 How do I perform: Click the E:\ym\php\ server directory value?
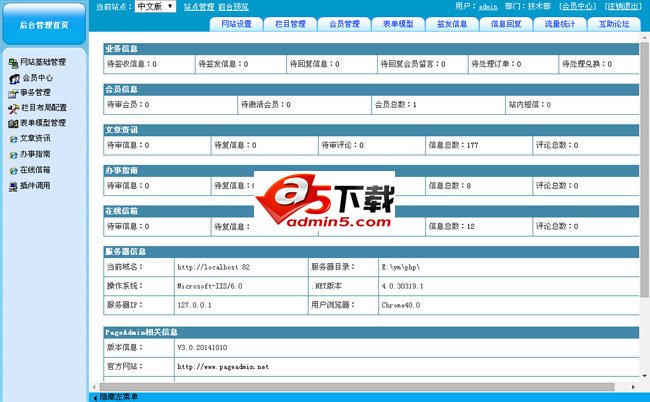400,267
